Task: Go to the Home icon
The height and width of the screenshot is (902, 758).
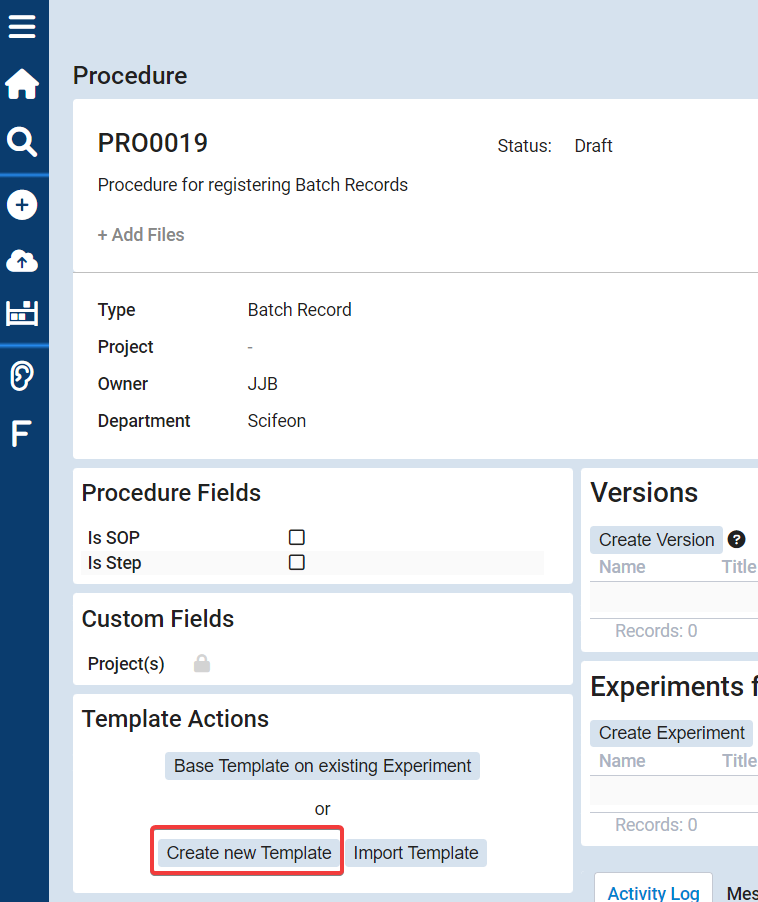Action: [x=22, y=85]
